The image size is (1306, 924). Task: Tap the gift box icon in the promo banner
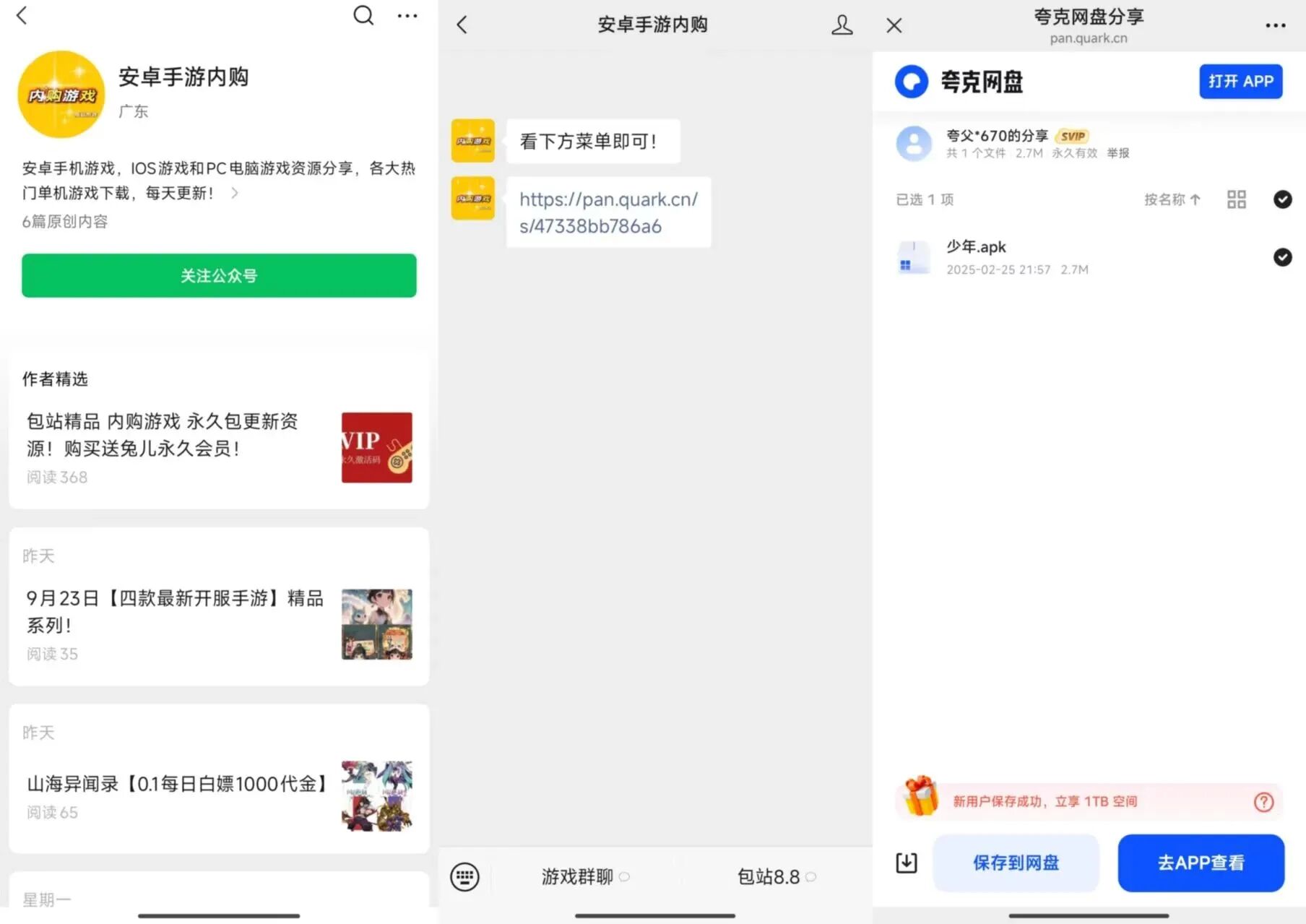click(920, 796)
